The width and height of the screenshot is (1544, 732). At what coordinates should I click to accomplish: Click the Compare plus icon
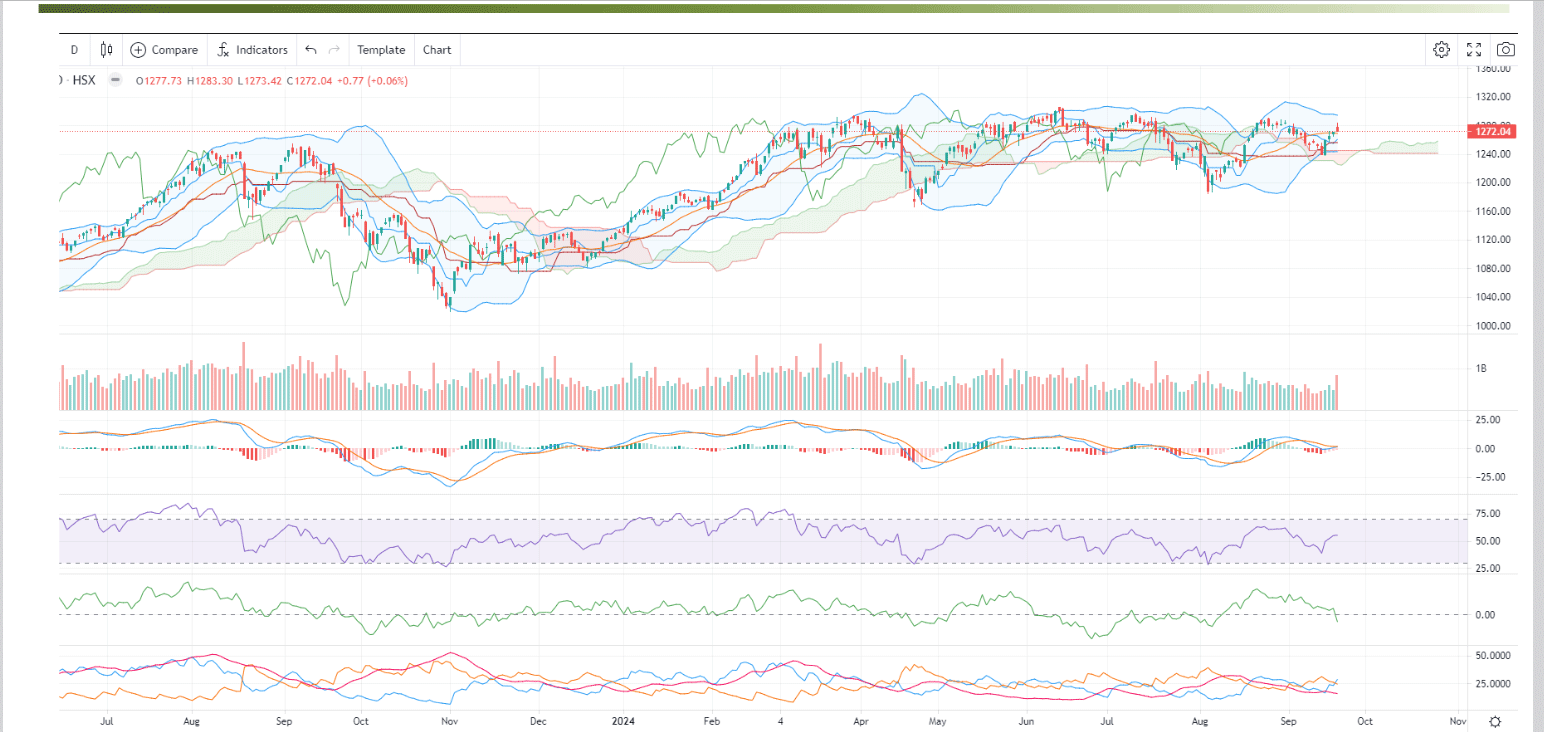point(138,50)
